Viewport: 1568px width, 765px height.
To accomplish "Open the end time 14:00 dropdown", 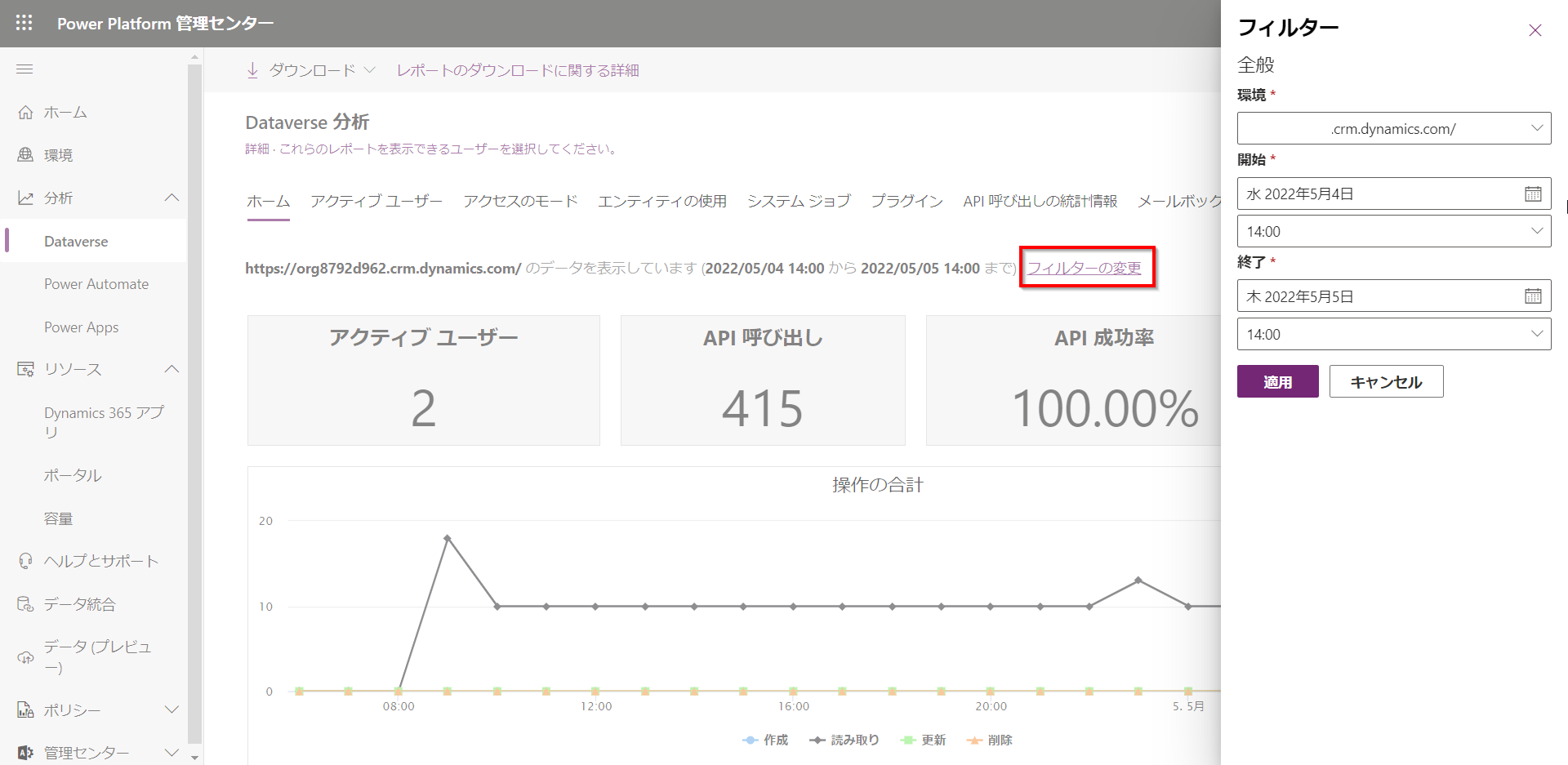I will tap(1394, 334).
